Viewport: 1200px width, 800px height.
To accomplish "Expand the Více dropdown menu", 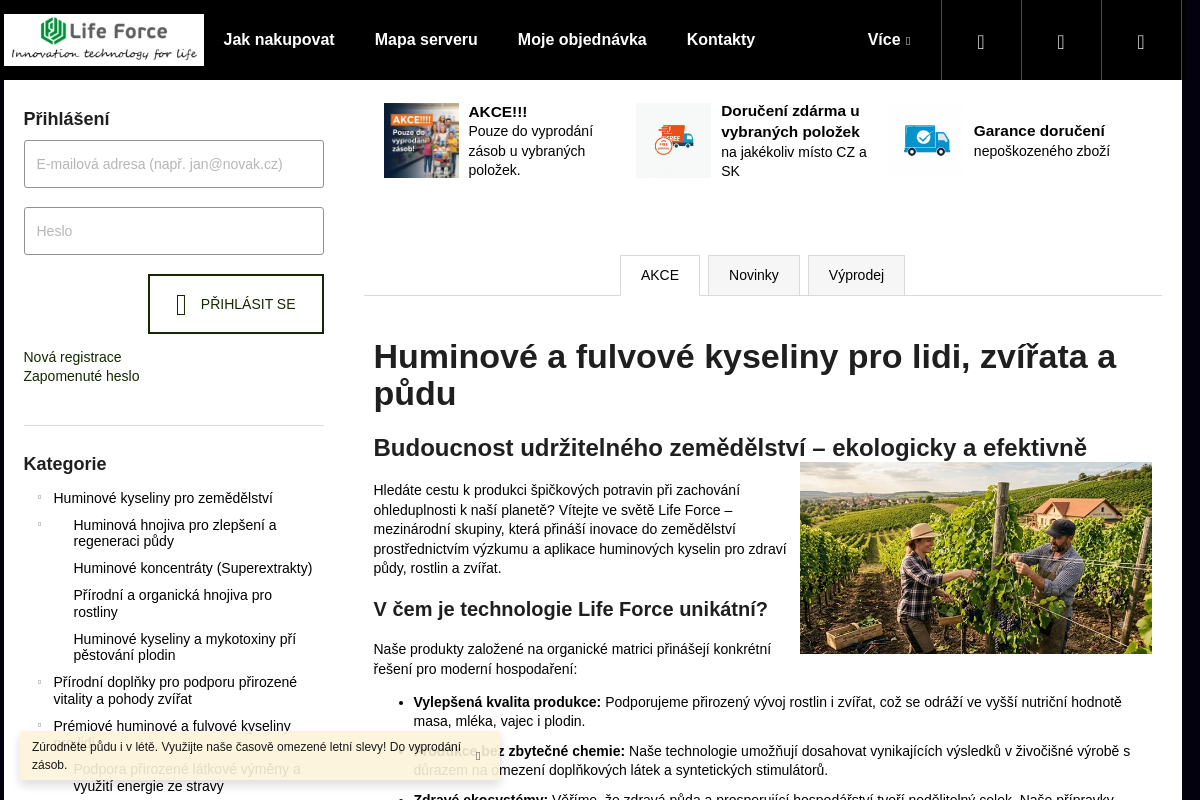I will (x=889, y=40).
